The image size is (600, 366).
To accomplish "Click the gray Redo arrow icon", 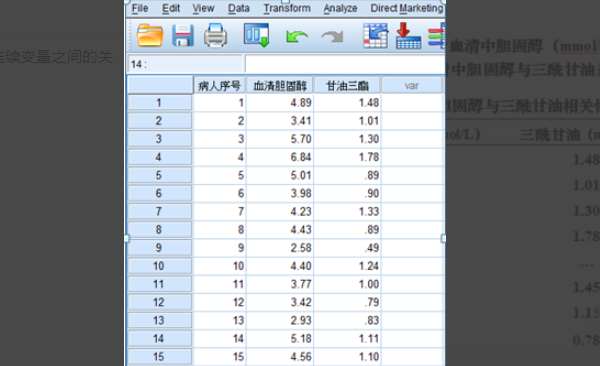I will (x=332, y=37).
